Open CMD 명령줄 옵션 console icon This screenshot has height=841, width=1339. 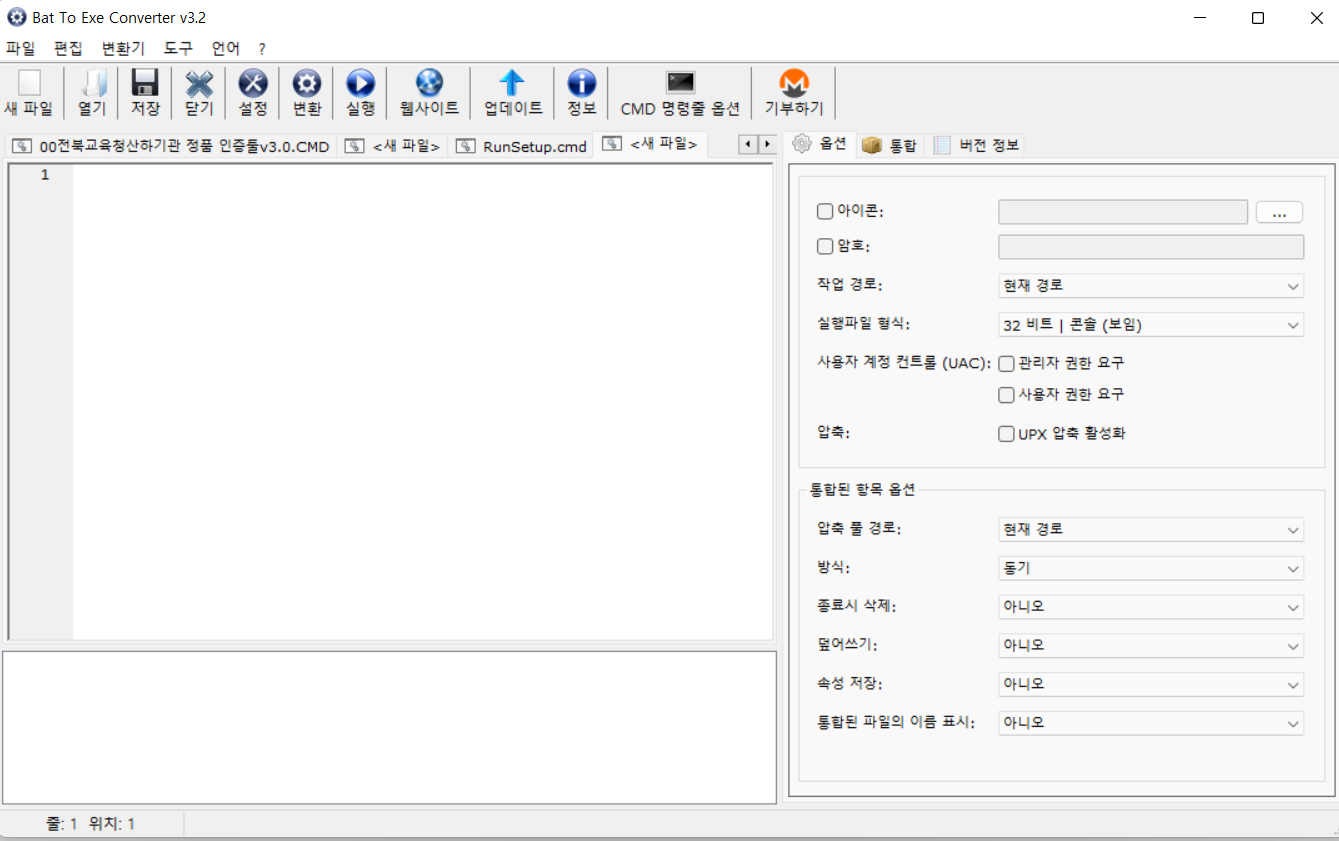pos(680,94)
